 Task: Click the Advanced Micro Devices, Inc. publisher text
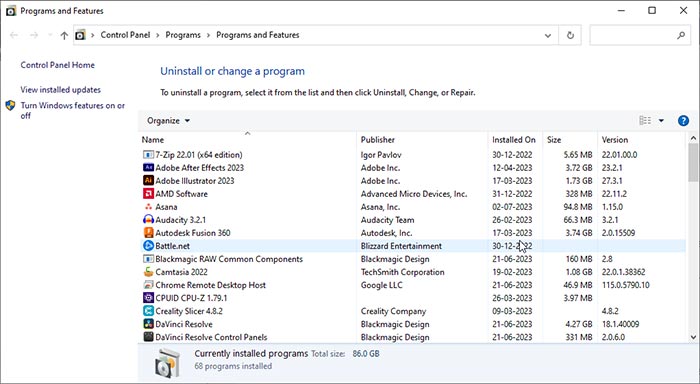coord(414,194)
